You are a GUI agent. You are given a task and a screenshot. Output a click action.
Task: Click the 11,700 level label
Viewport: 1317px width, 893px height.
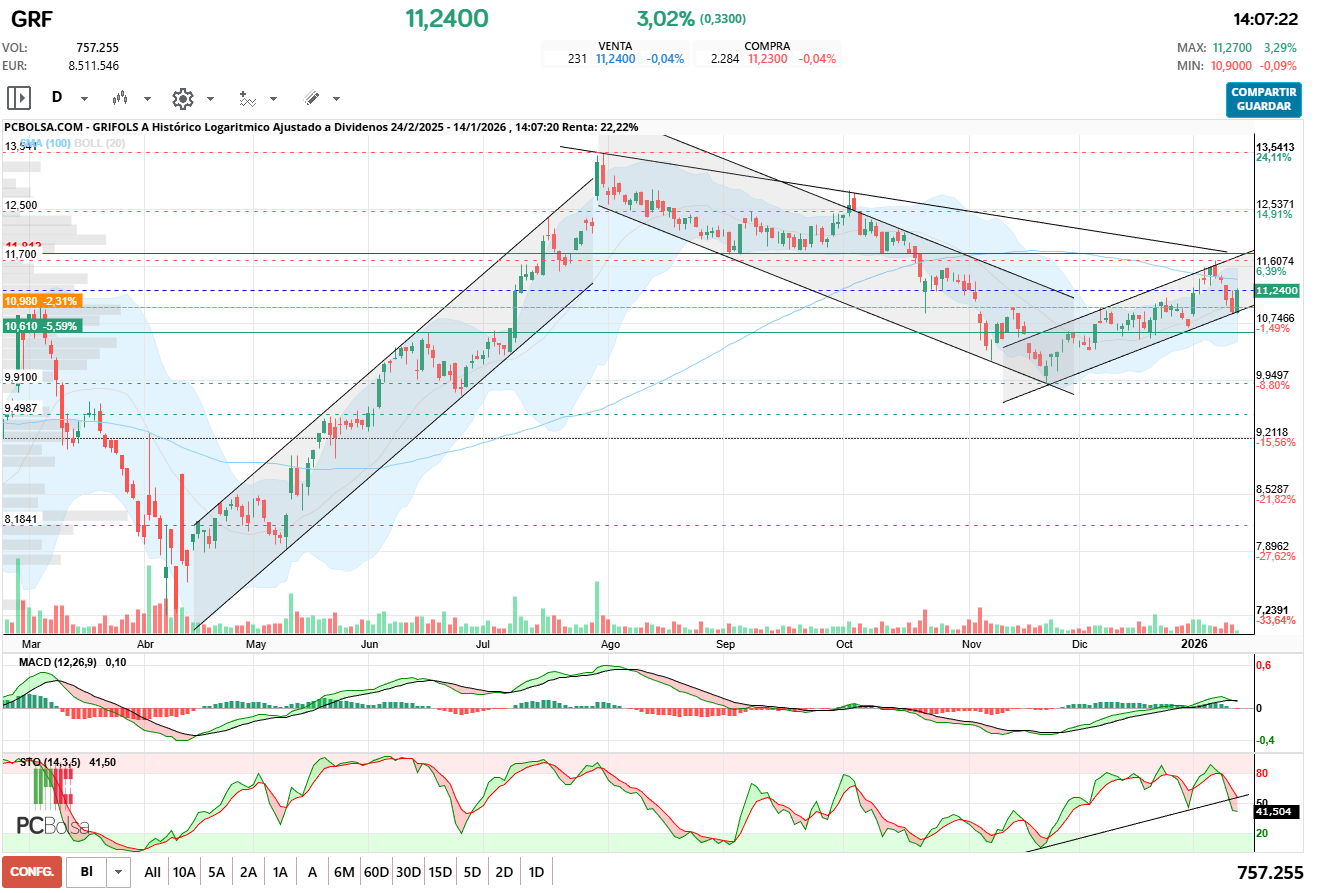pos(21,255)
